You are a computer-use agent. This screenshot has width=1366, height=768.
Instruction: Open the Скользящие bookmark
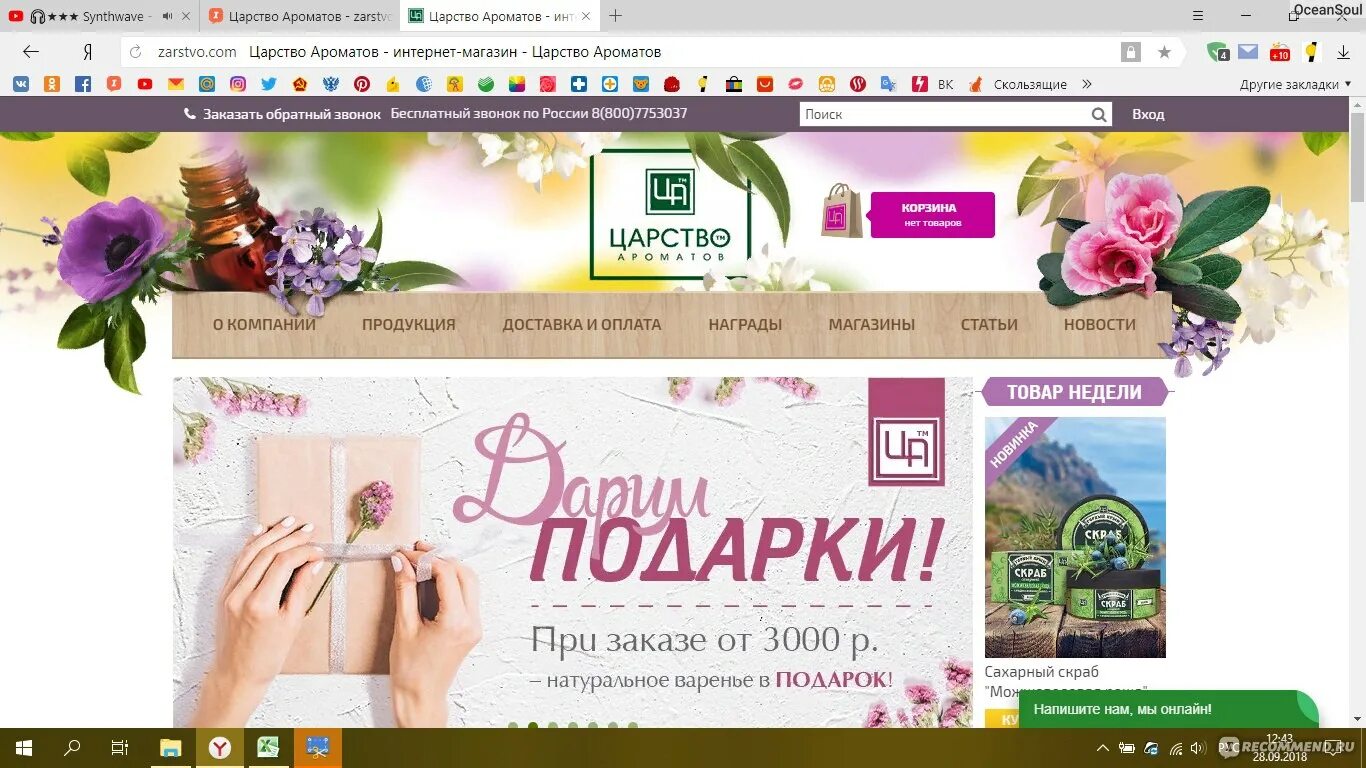tap(1030, 84)
